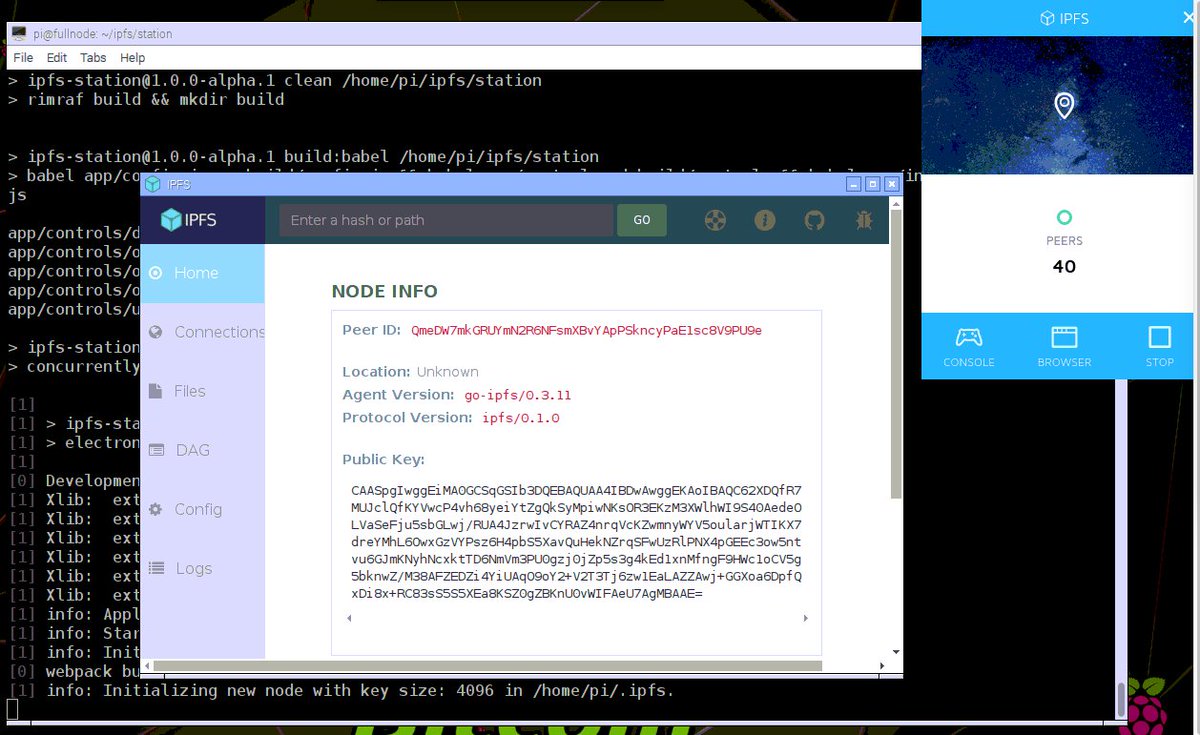The height and width of the screenshot is (735, 1200).
Task: Click public key scroll right arrow
Action: coord(806,618)
